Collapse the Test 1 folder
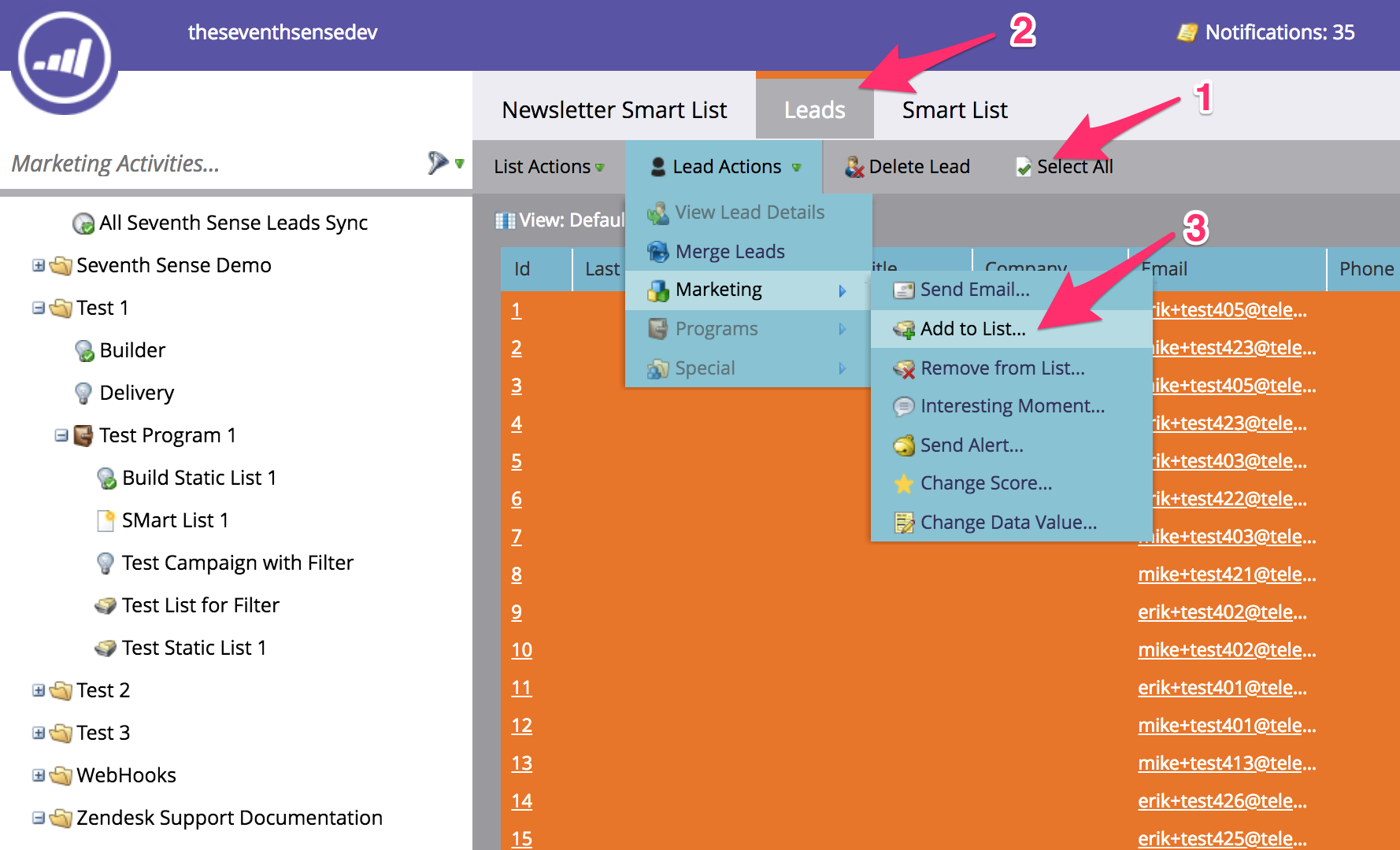 coord(38,308)
